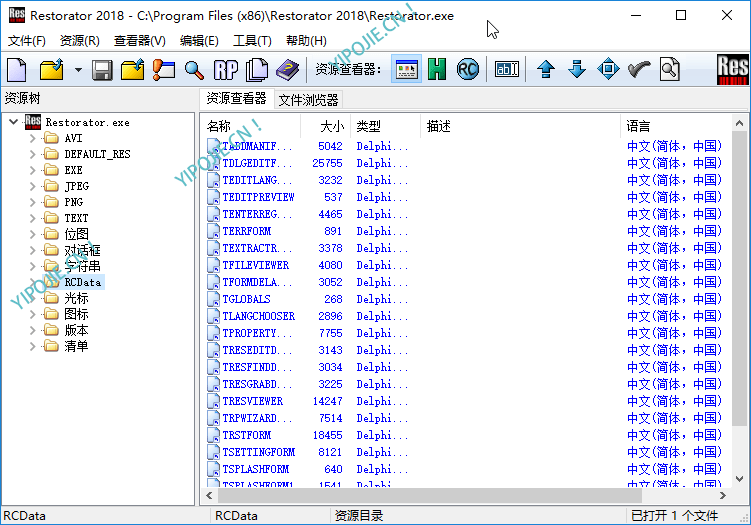Toggle the RC script viewer mode
Viewport: 751px width, 525px height.
(x=467, y=70)
